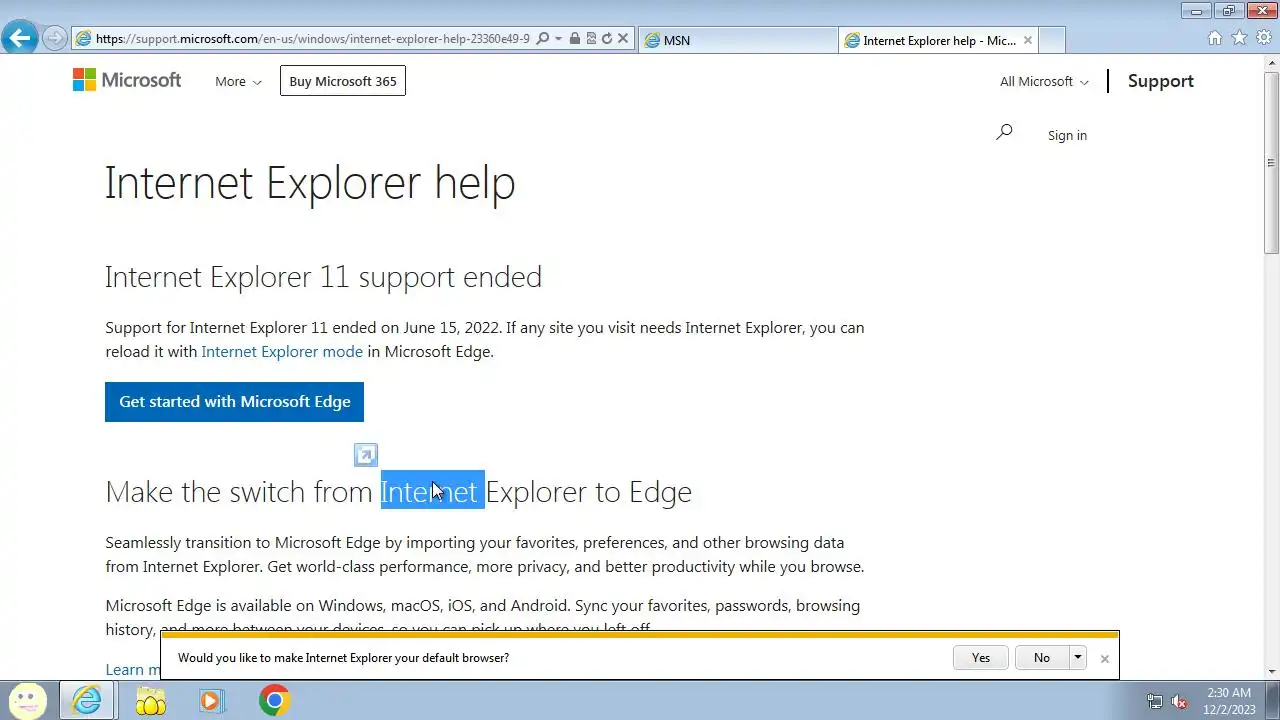The width and height of the screenshot is (1280, 720).
Task: Stop loading with the address bar X
Action: 623,39
